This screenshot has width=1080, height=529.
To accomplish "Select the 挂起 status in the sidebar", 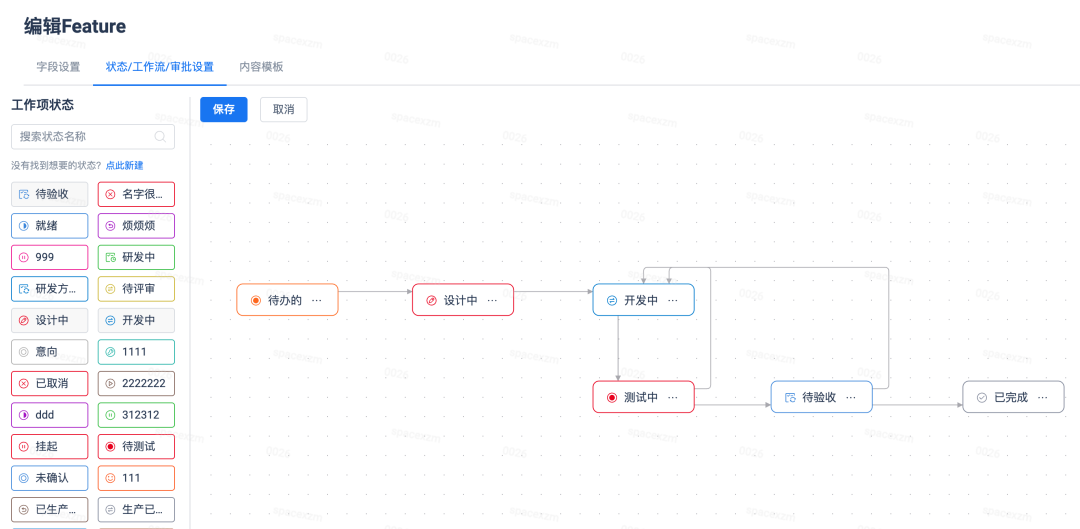I will (49, 446).
